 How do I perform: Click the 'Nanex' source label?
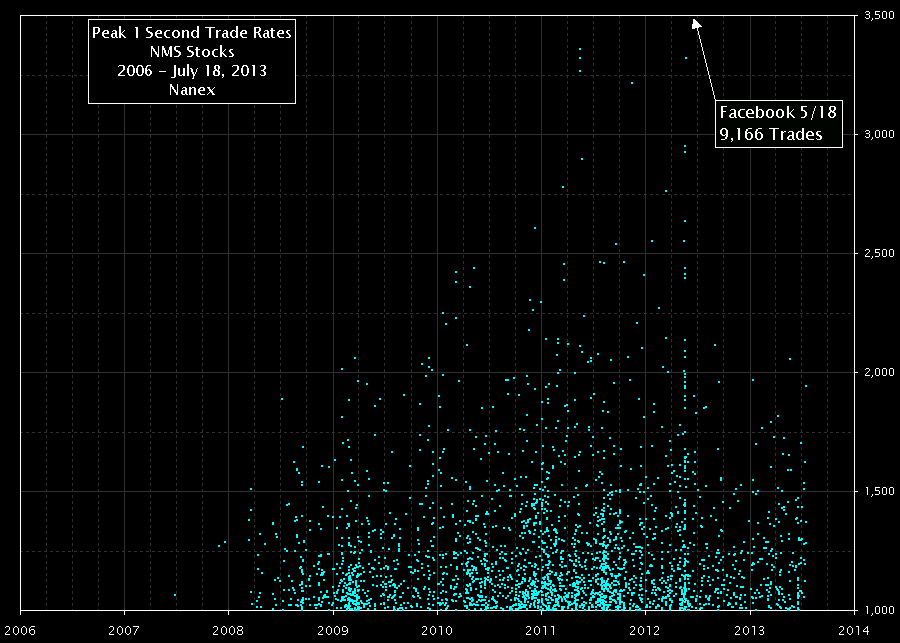[192, 90]
